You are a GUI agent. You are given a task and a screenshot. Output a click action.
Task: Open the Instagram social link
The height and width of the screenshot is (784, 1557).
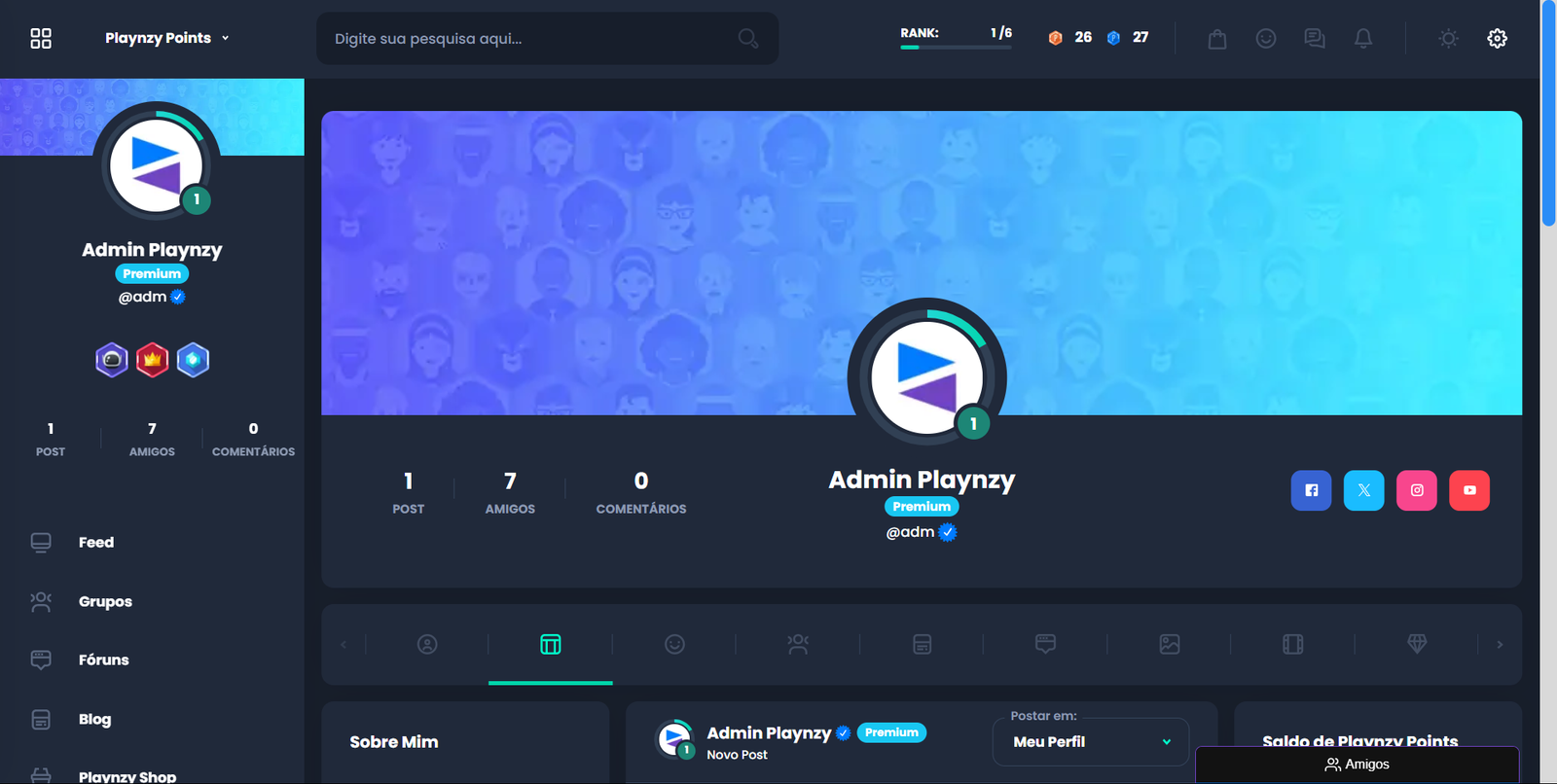point(1416,490)
